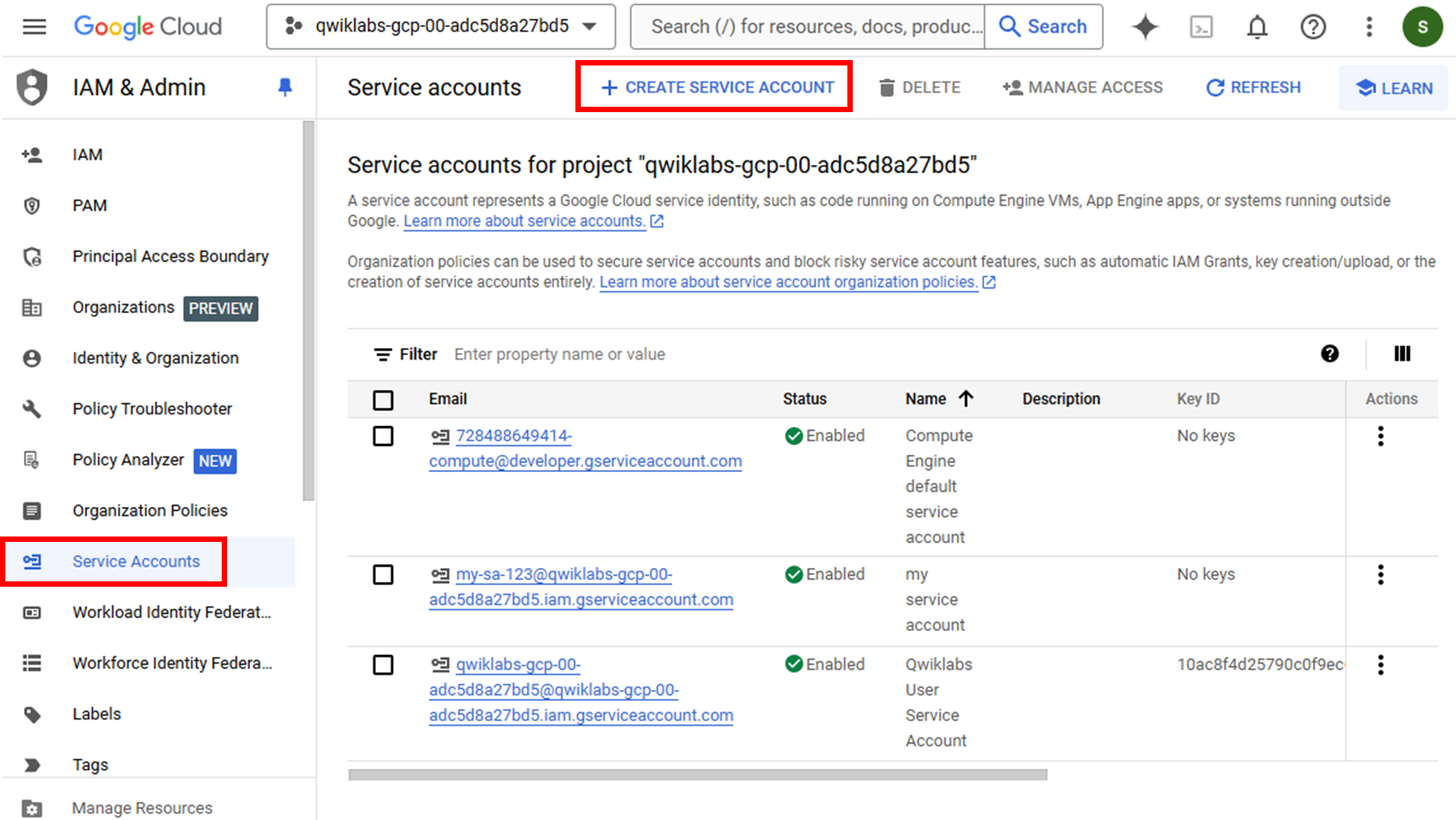The width and height of the screenshot is (1456, 820).
Task: Click the sidebar vertical scrollbar
Action: point(309,311)
